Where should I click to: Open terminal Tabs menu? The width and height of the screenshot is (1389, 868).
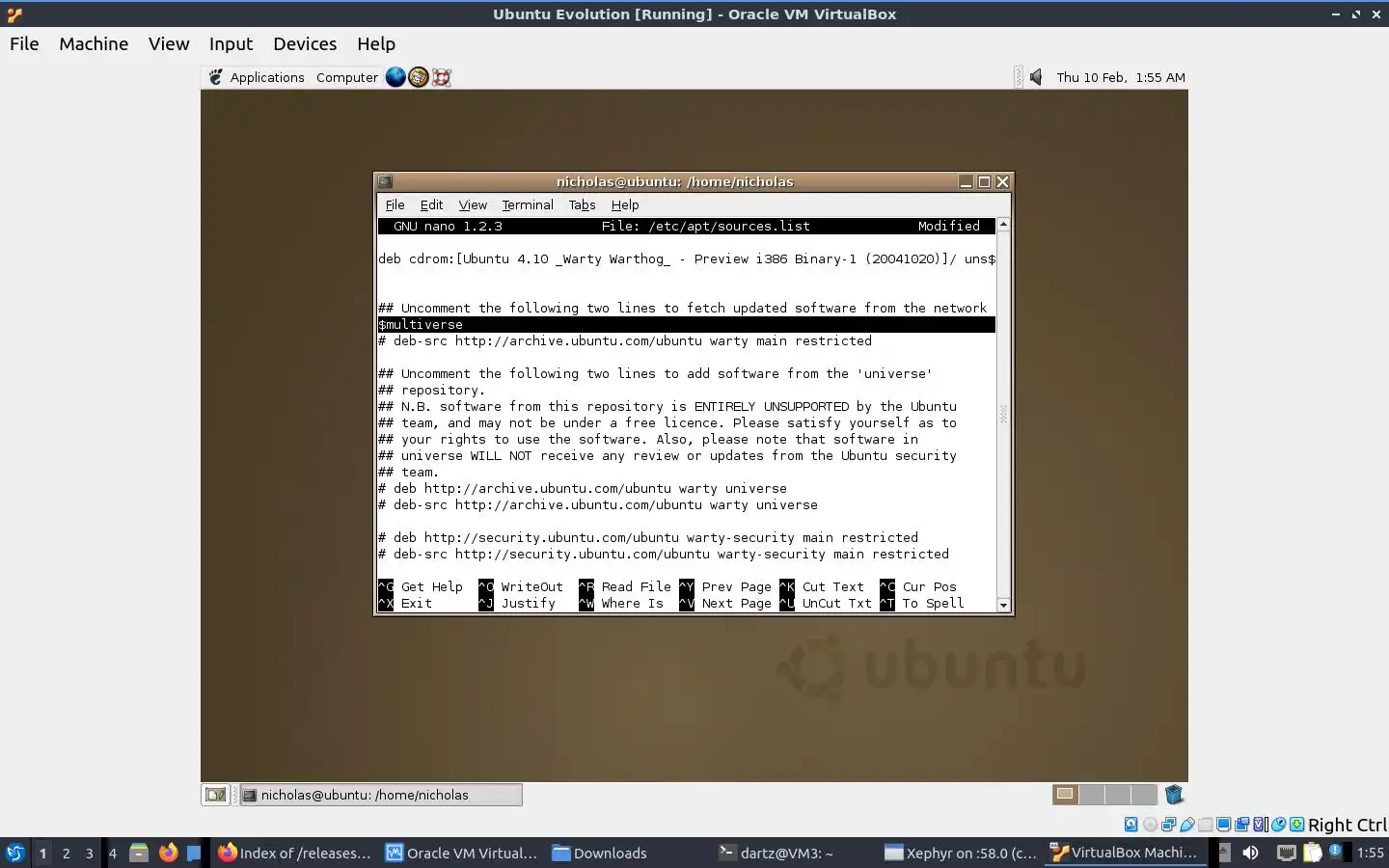click(583, 204)
